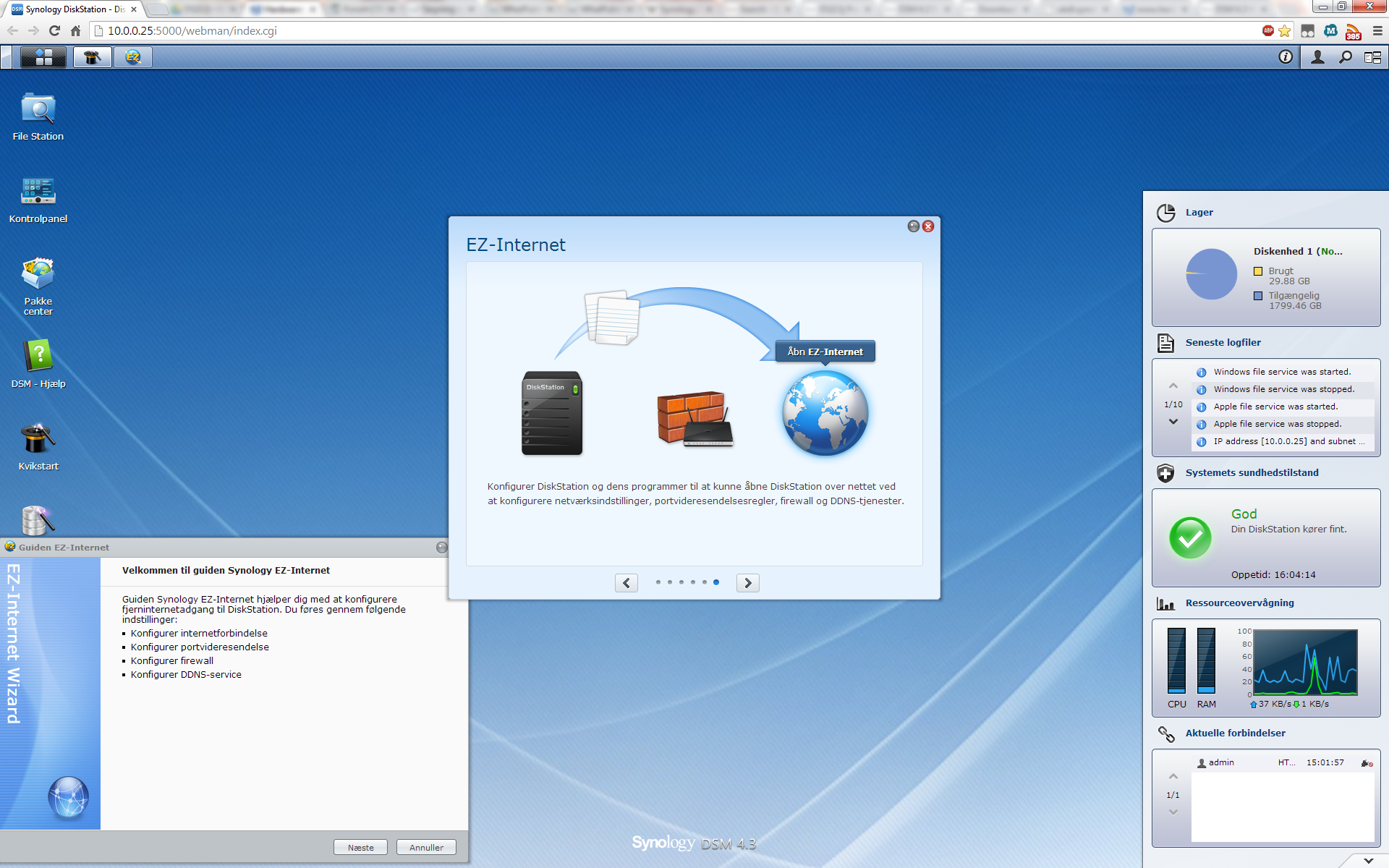The image size is (1389, 868).
Task: Open the Lager widget title
Action: point(1199,213)
